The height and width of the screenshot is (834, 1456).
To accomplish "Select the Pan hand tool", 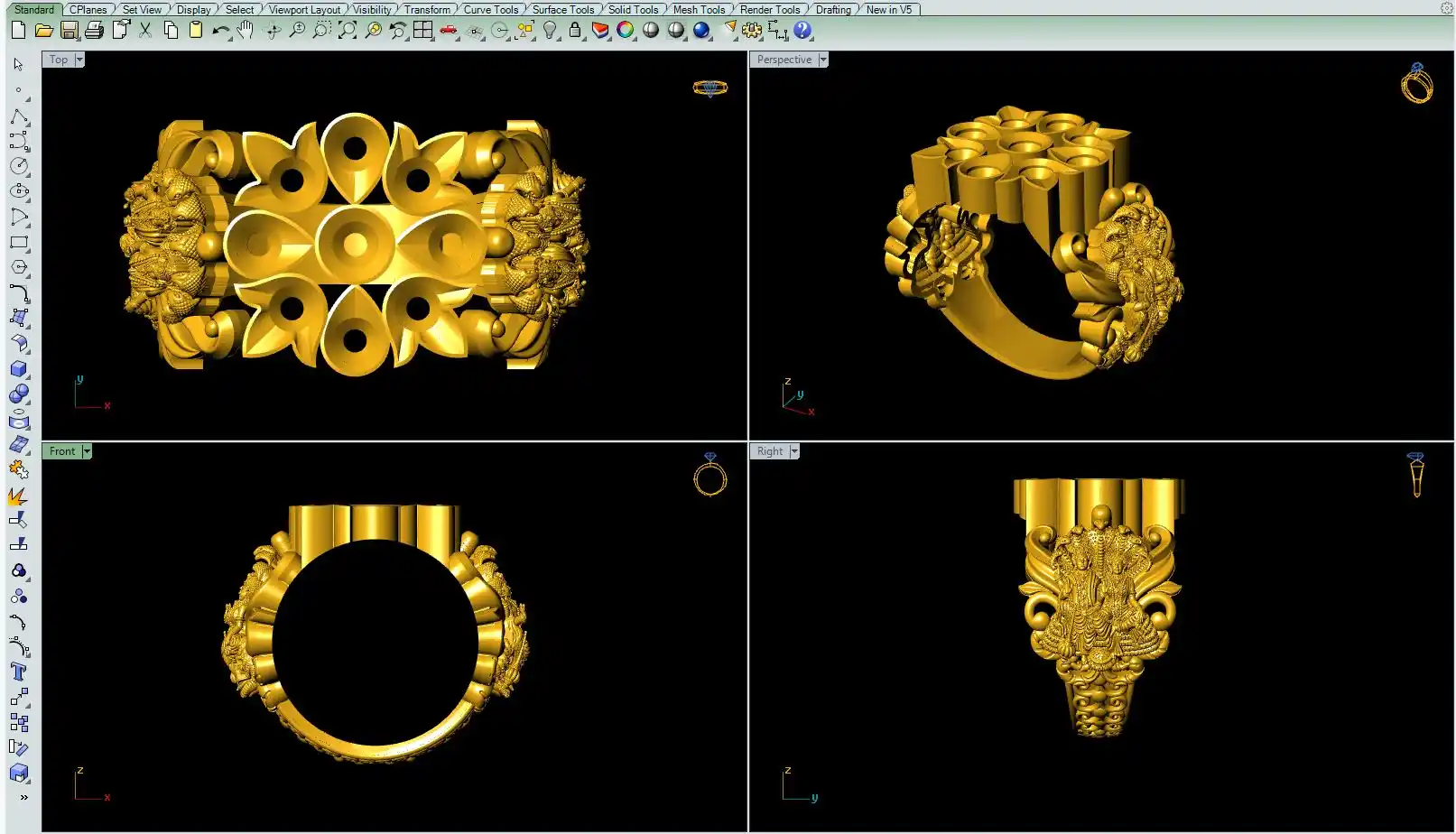I will point(246,30).
